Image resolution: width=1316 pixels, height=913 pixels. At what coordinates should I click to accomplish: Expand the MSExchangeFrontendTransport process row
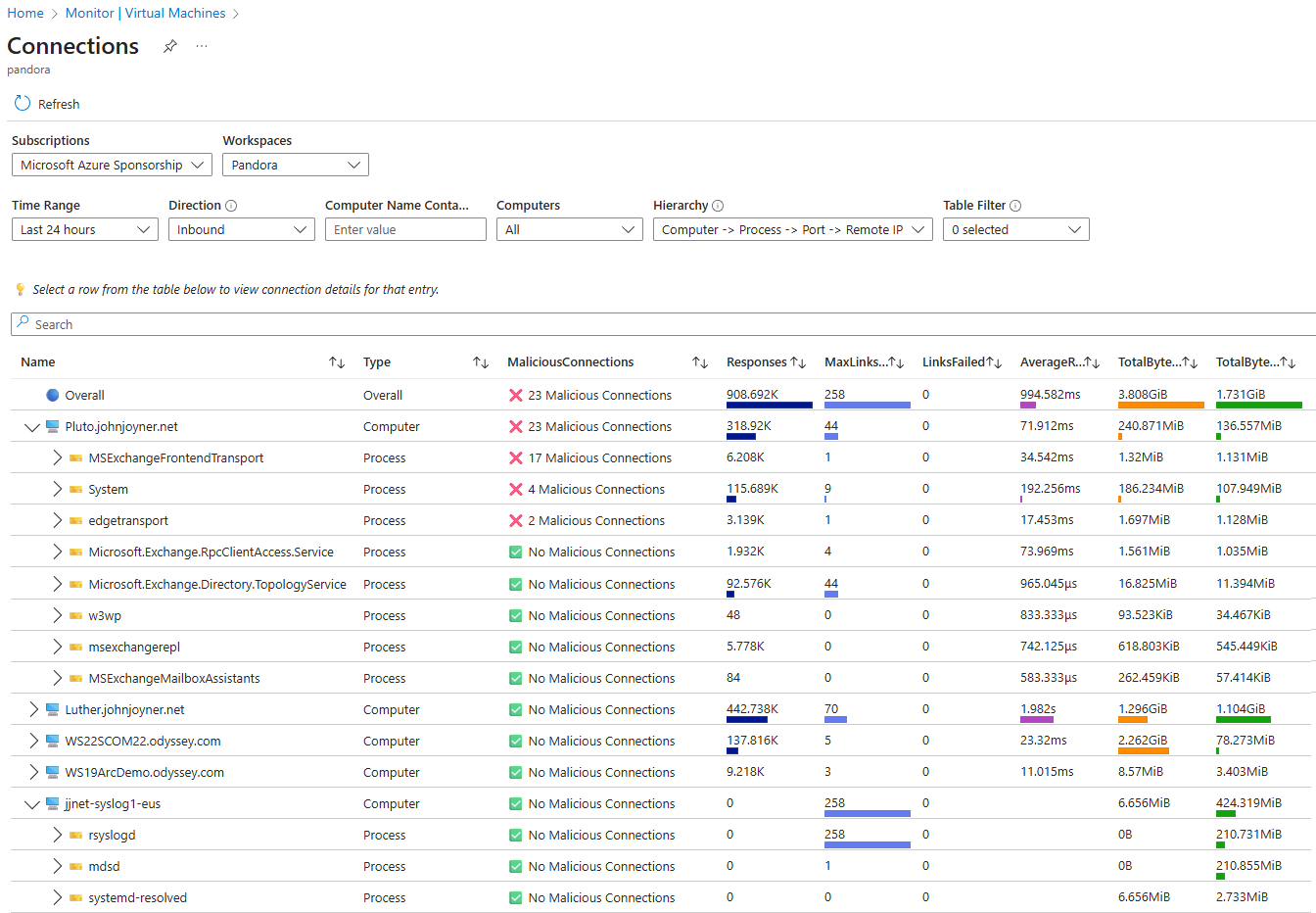click(57, 457)
